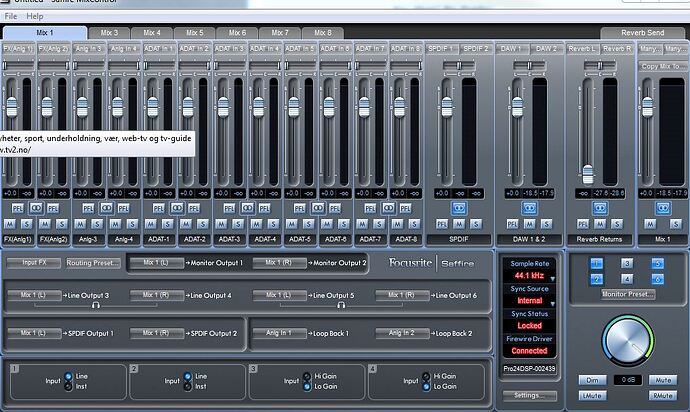Toggle monitor button 3
The width and height of the screenshot is (690, 412).
[x=627, y=263]
